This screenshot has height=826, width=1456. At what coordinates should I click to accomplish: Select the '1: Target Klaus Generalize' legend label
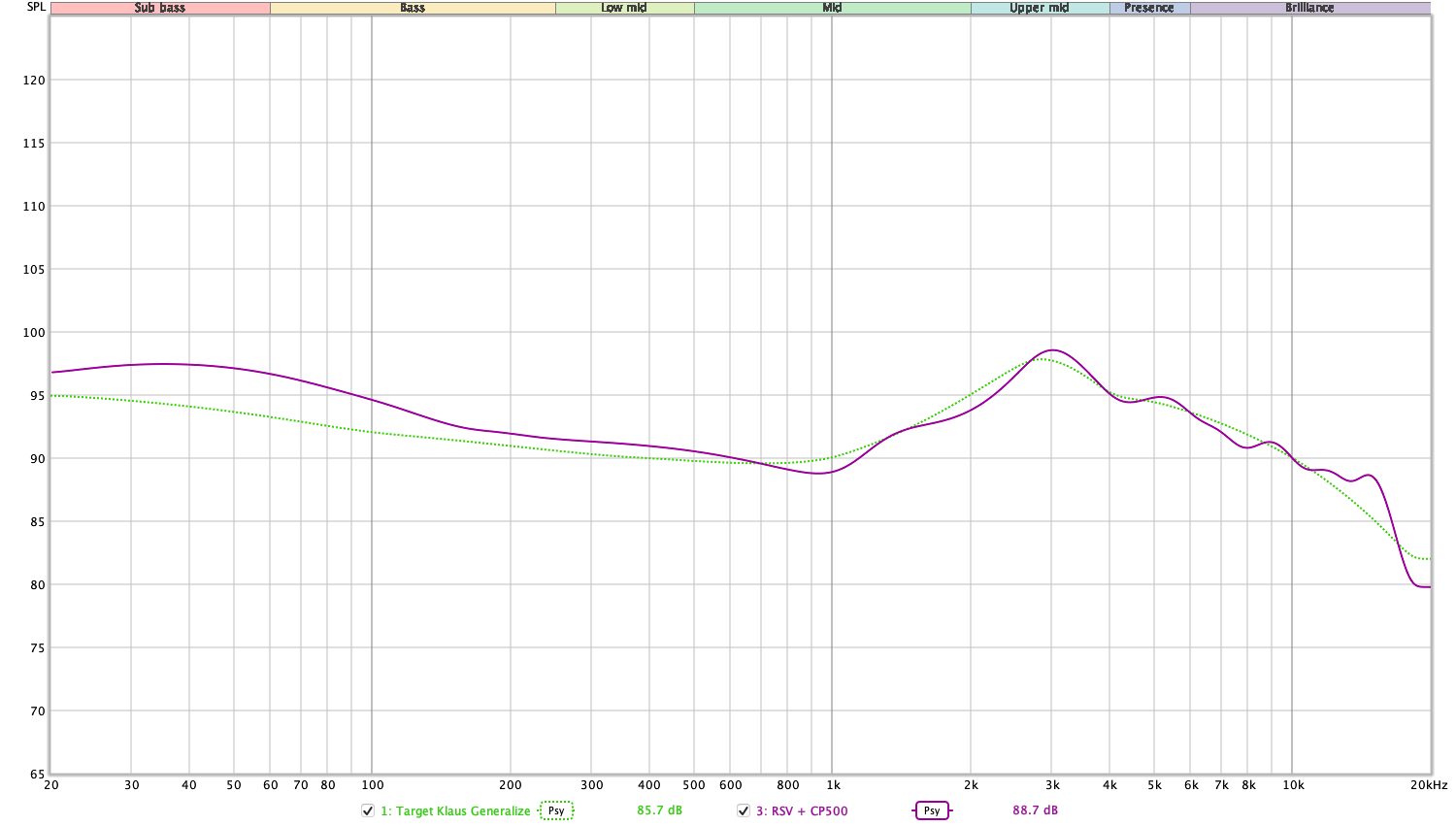pos(455,811)
